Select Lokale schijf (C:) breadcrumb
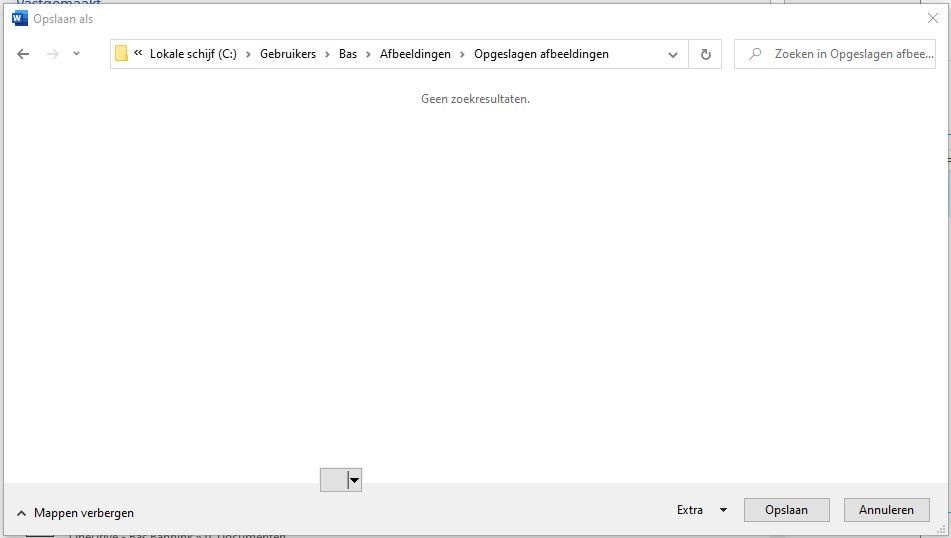Screen dimensions: 951x538 tap(193, 54)
